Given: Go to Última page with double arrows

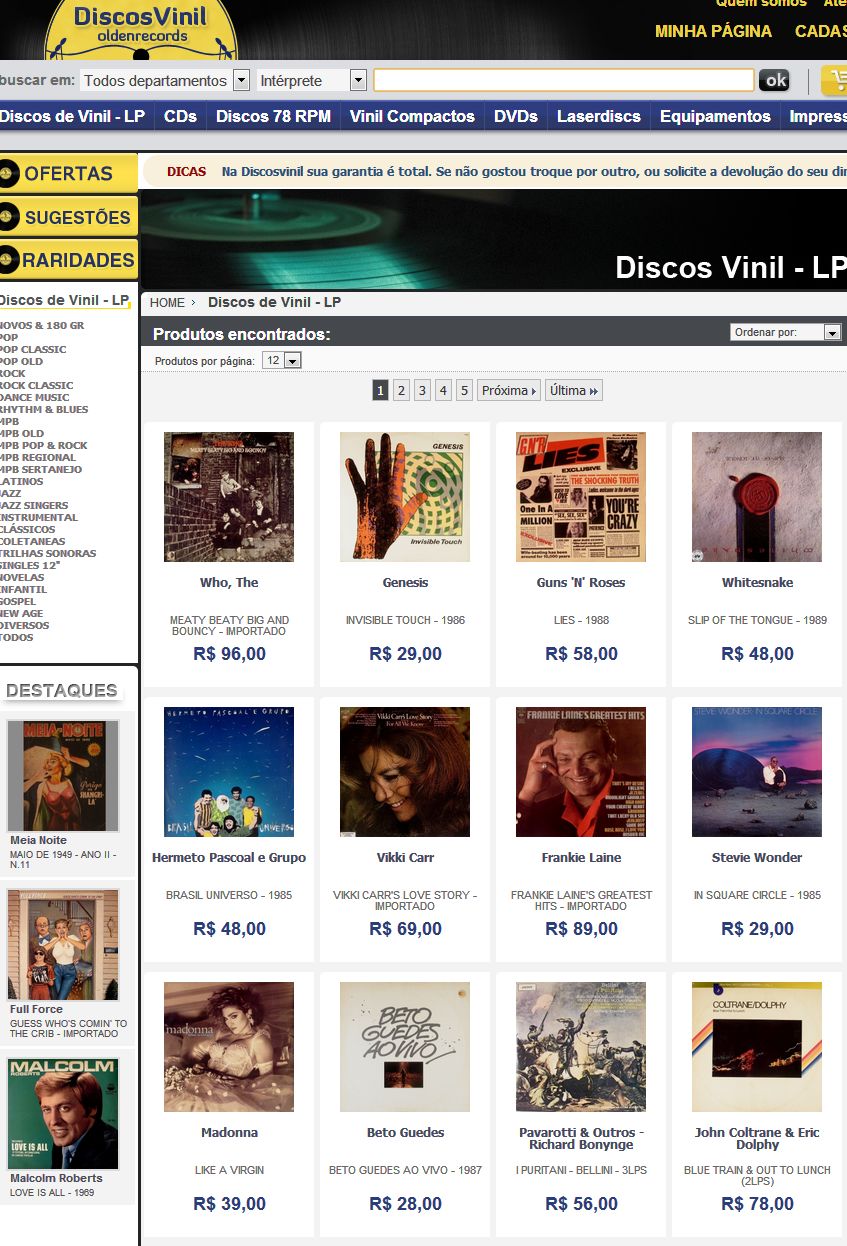Looking at the screenshot, I should (x=574, y=390).
